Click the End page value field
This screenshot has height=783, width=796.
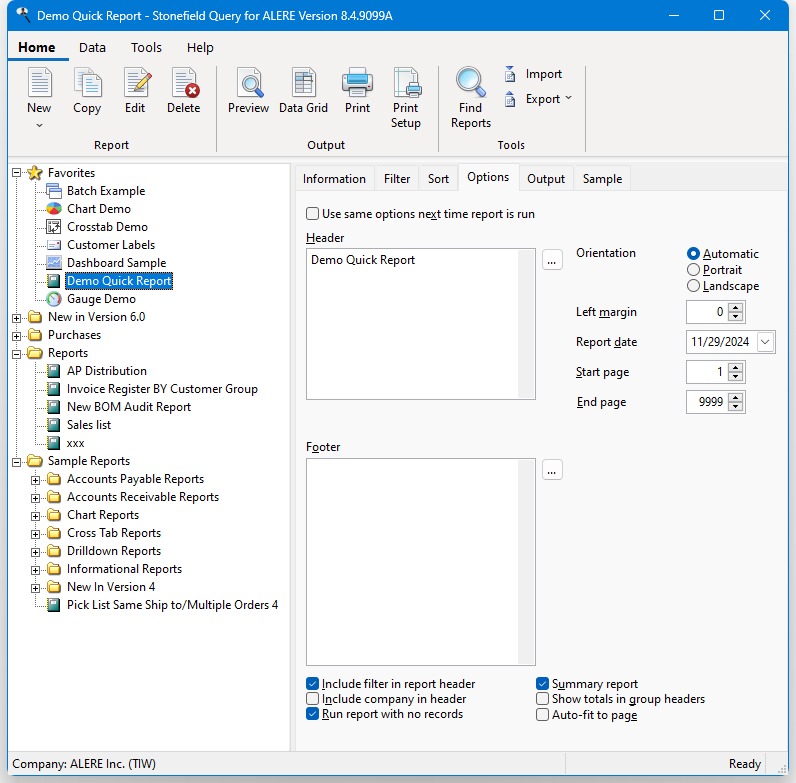707,402
